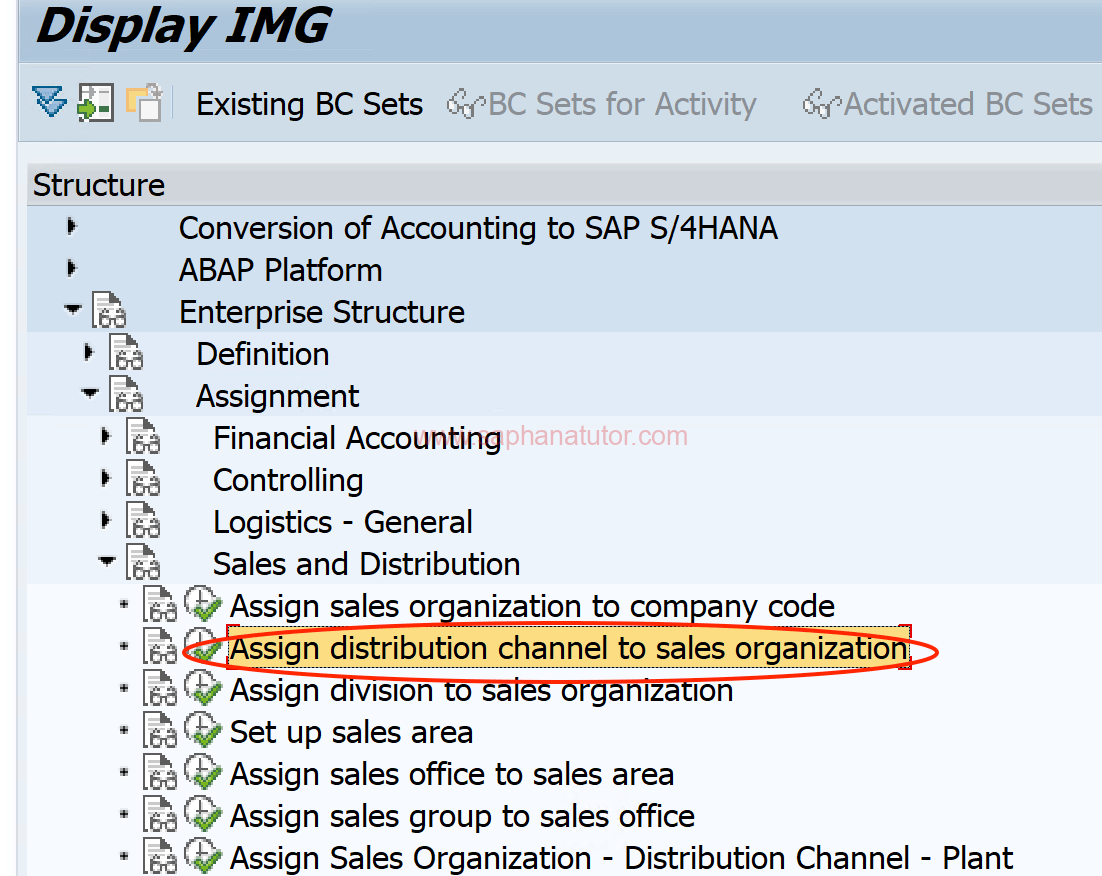1102x876 pixels.
Task: Open documentation icon for Sales and Distribution
Action: coord(143,562)
